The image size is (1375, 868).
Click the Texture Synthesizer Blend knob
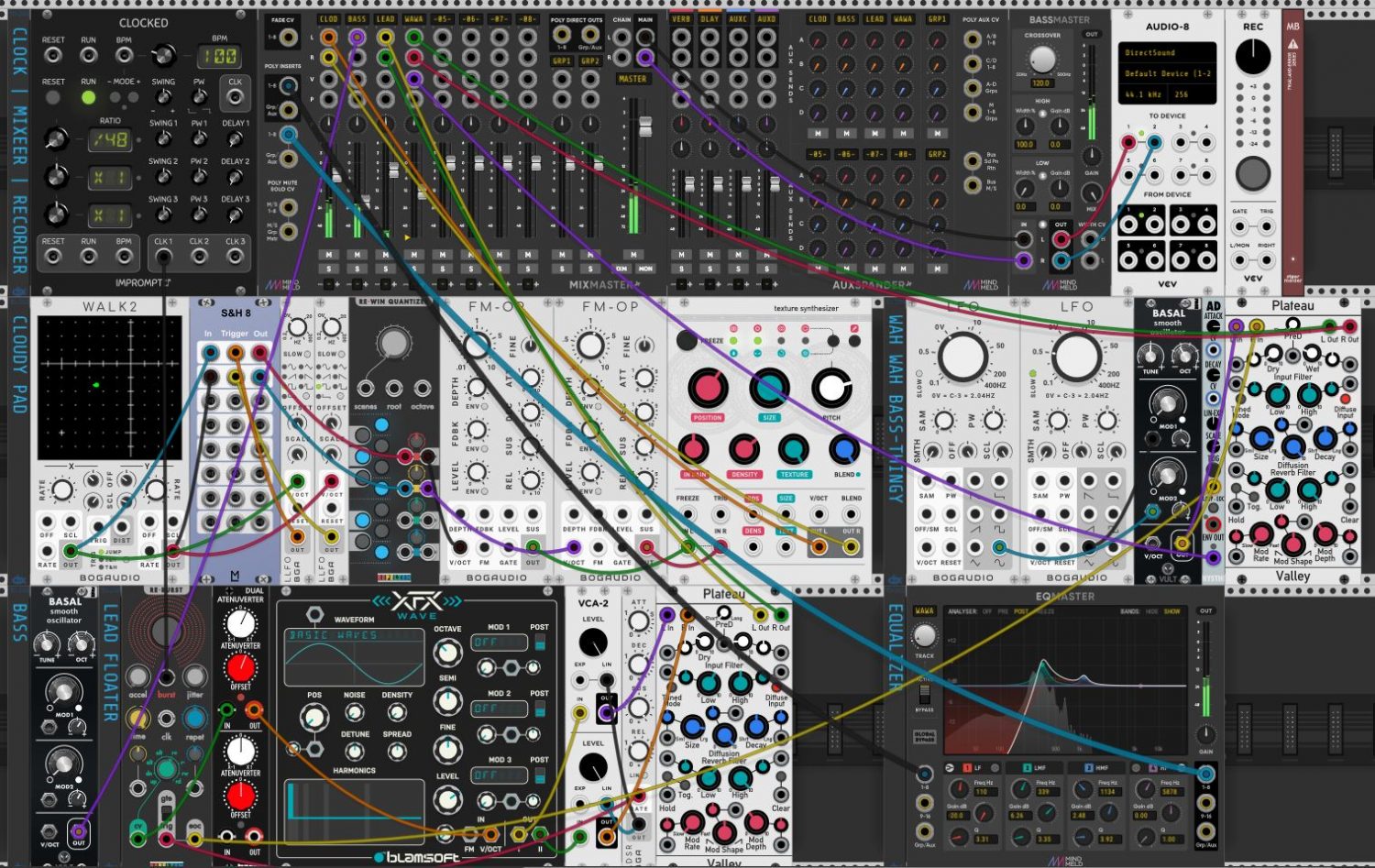[844, 449]
